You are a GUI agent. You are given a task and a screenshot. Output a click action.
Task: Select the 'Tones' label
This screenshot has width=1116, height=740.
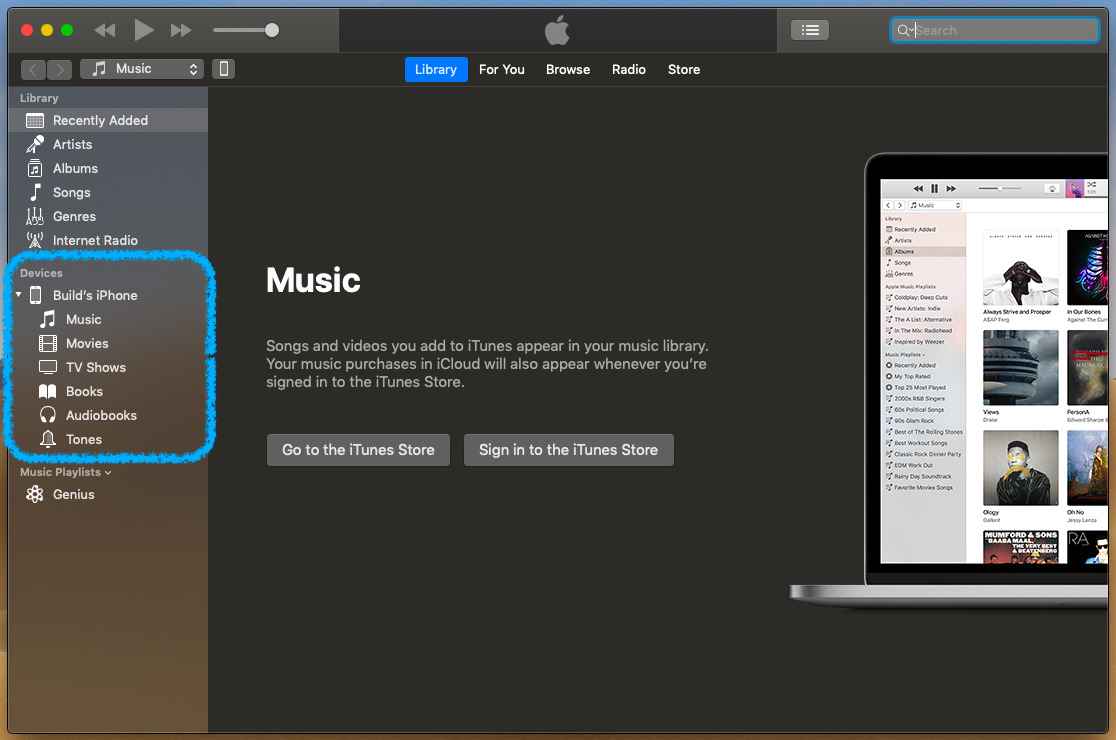pos(84,440)
